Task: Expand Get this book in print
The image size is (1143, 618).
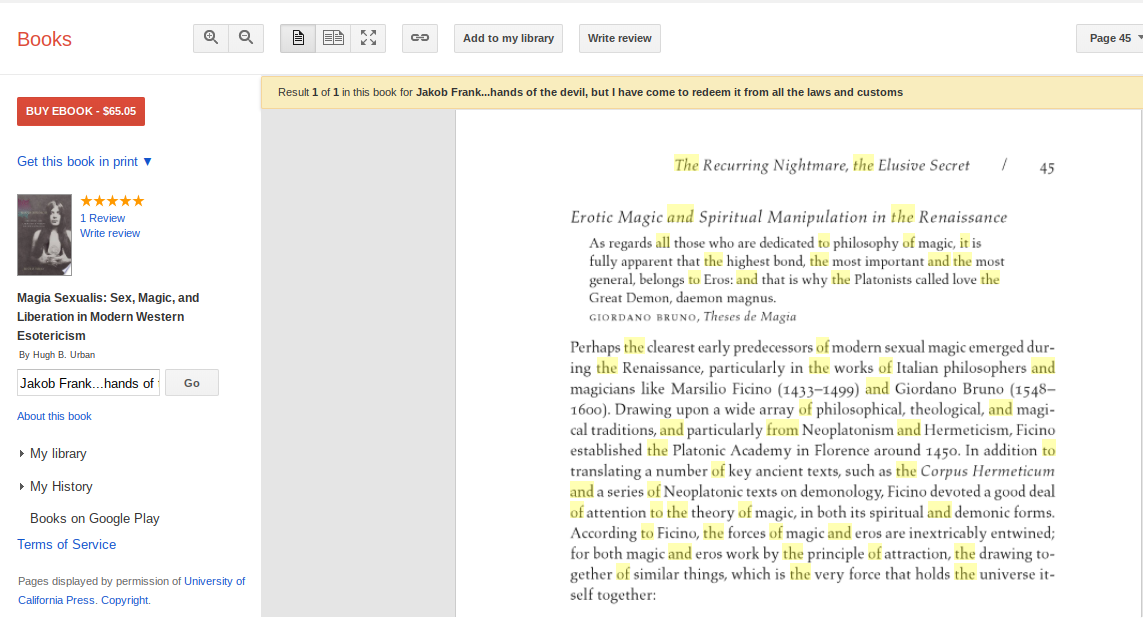Action: point(85,162)
